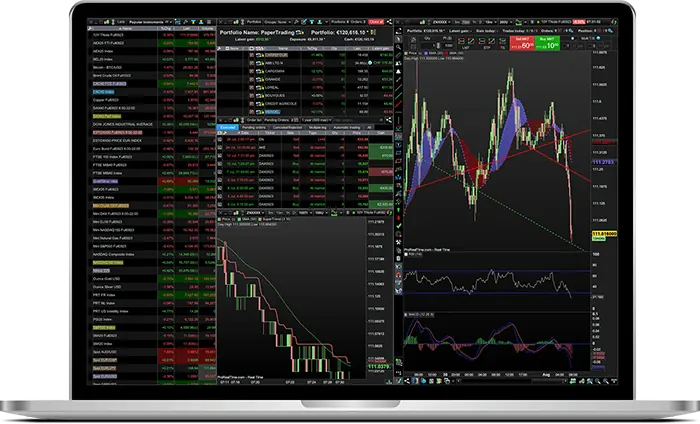
Task: Switch to the Executed orders tab
Action: [x=229, y=128]
